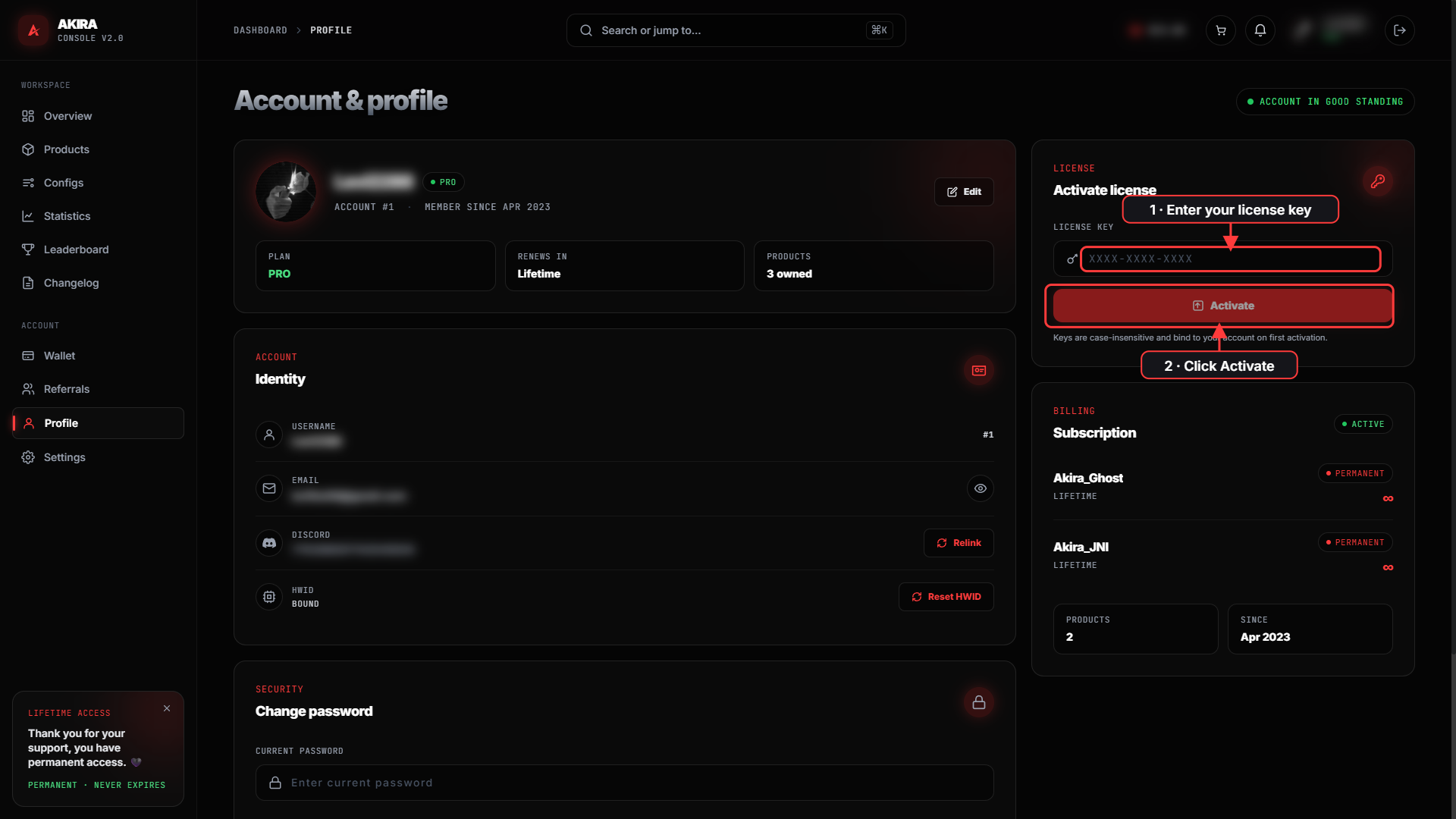
Task: Click the Account in good standing badge
Action: pos(1325,102)
